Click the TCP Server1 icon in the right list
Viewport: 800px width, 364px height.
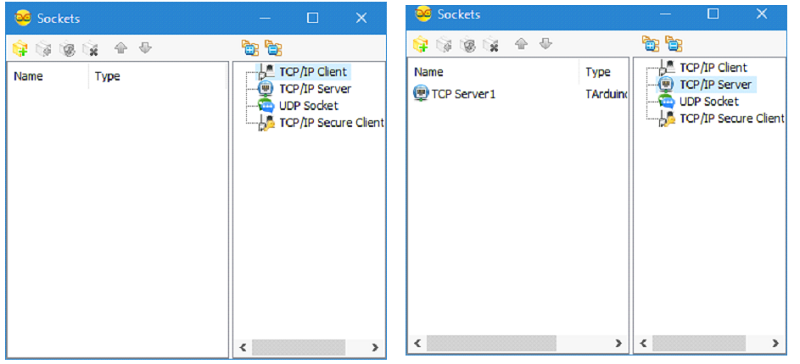click(x=420, y=94)
